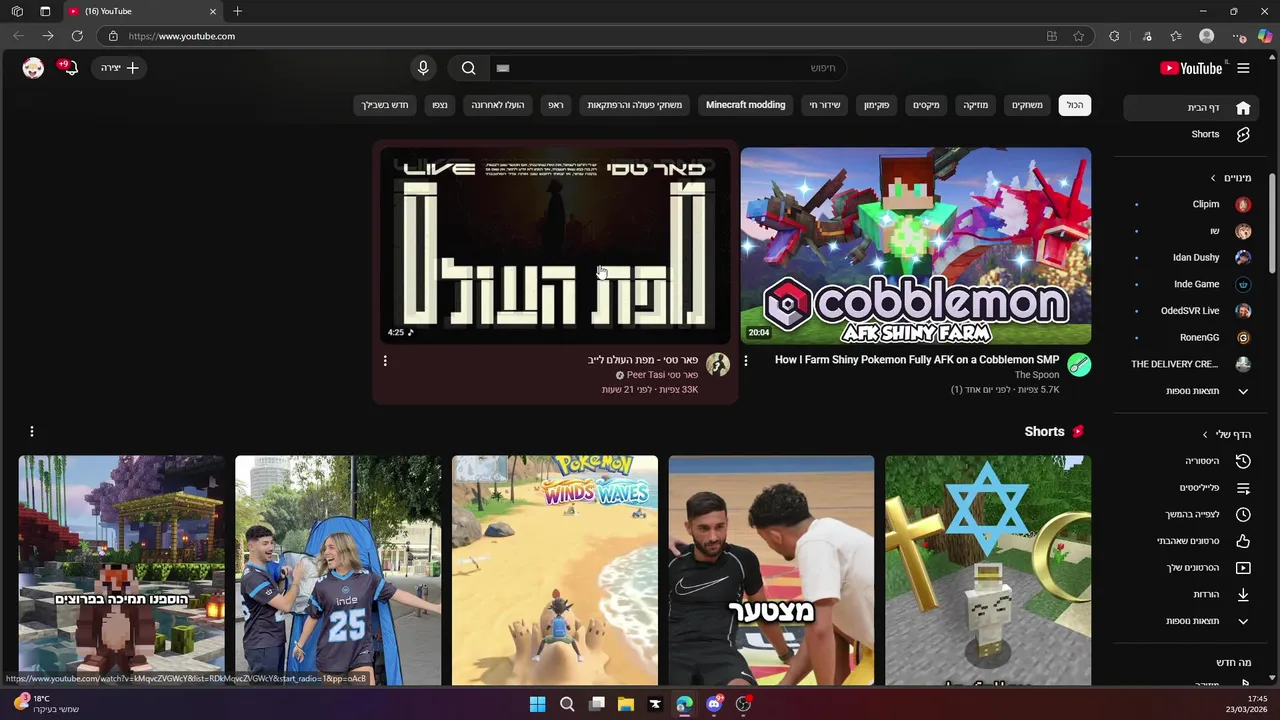
Task: Open the הדף שלי section header
Action: pyautogui.click(x=1227, y=434)
